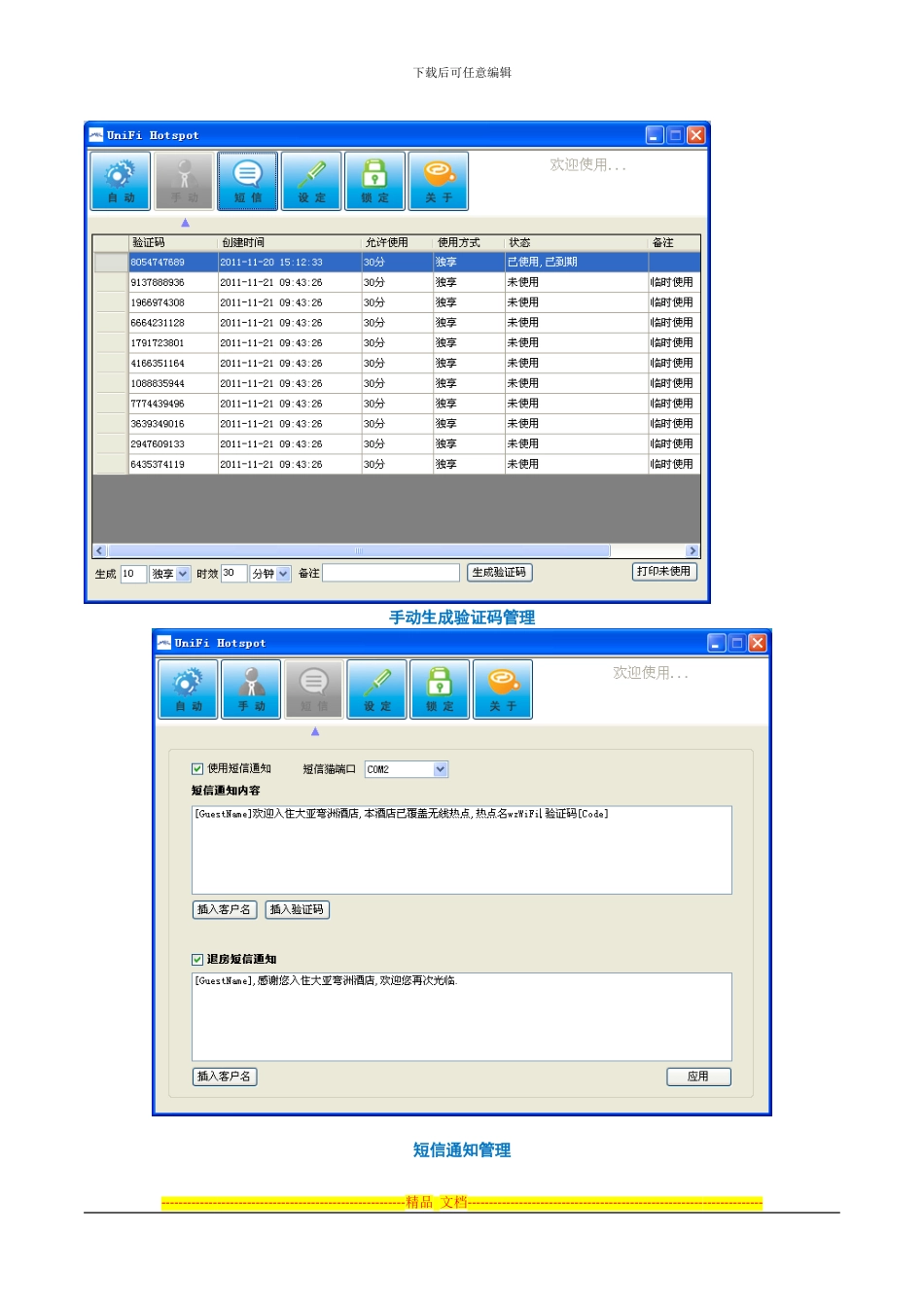924x1307 pixels.
Task: Toggle the 使用短信通知 checkbox
Action: coord(197,768)
